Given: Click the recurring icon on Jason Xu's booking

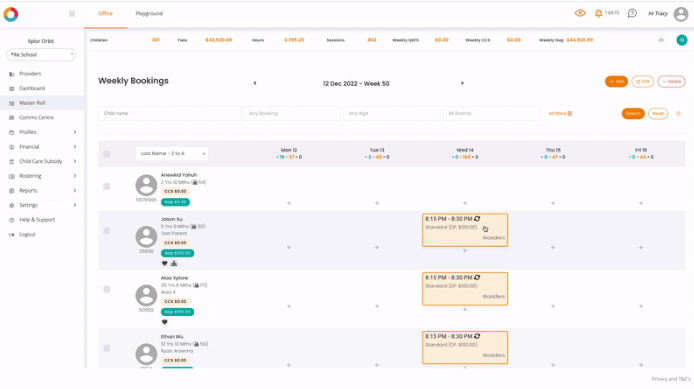Looking at the screenshot, I should pos(477,219).
